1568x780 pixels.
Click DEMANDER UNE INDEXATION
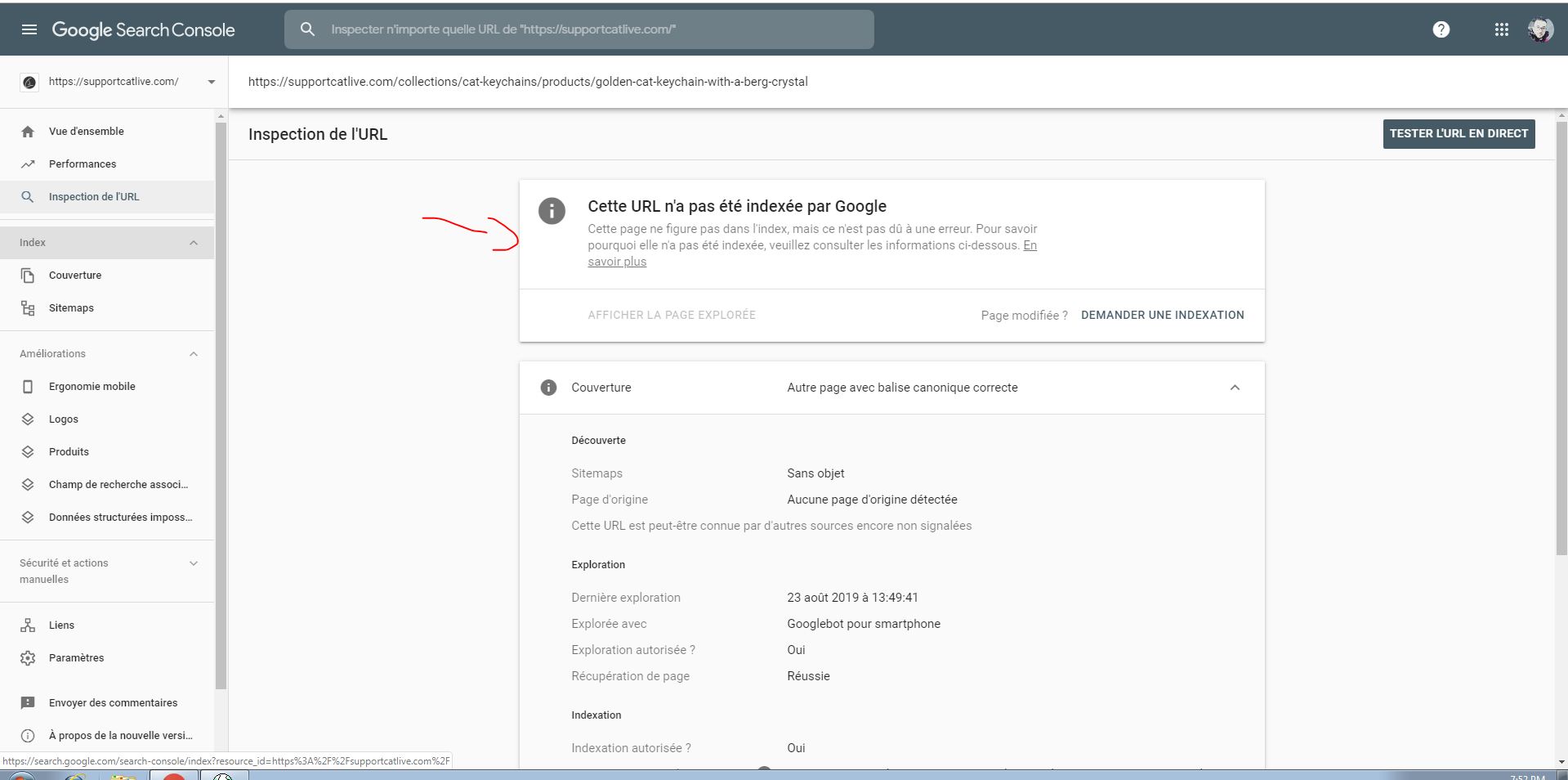tap(1163, 315)
